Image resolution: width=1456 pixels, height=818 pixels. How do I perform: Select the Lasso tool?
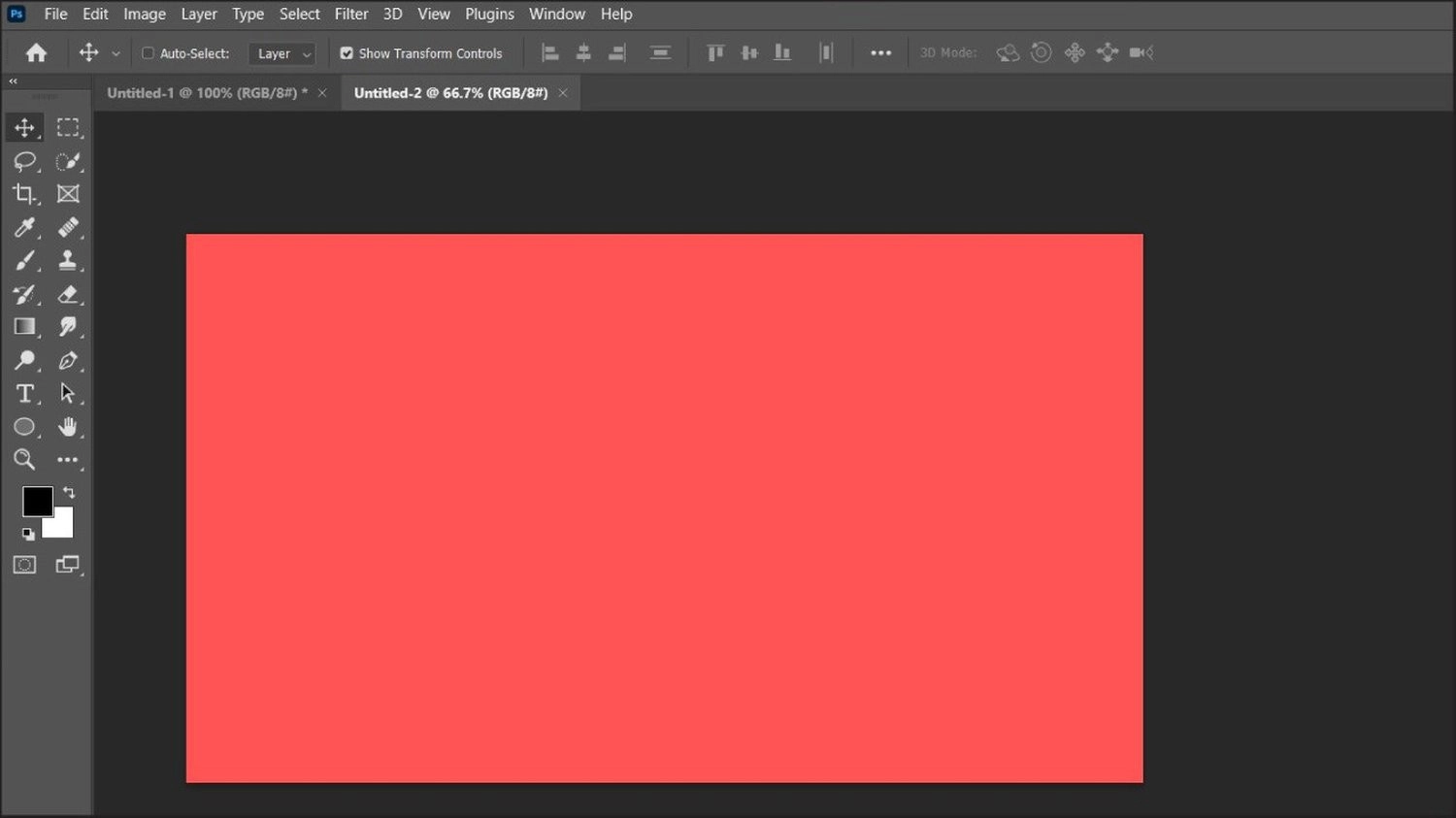pos(24,161)
